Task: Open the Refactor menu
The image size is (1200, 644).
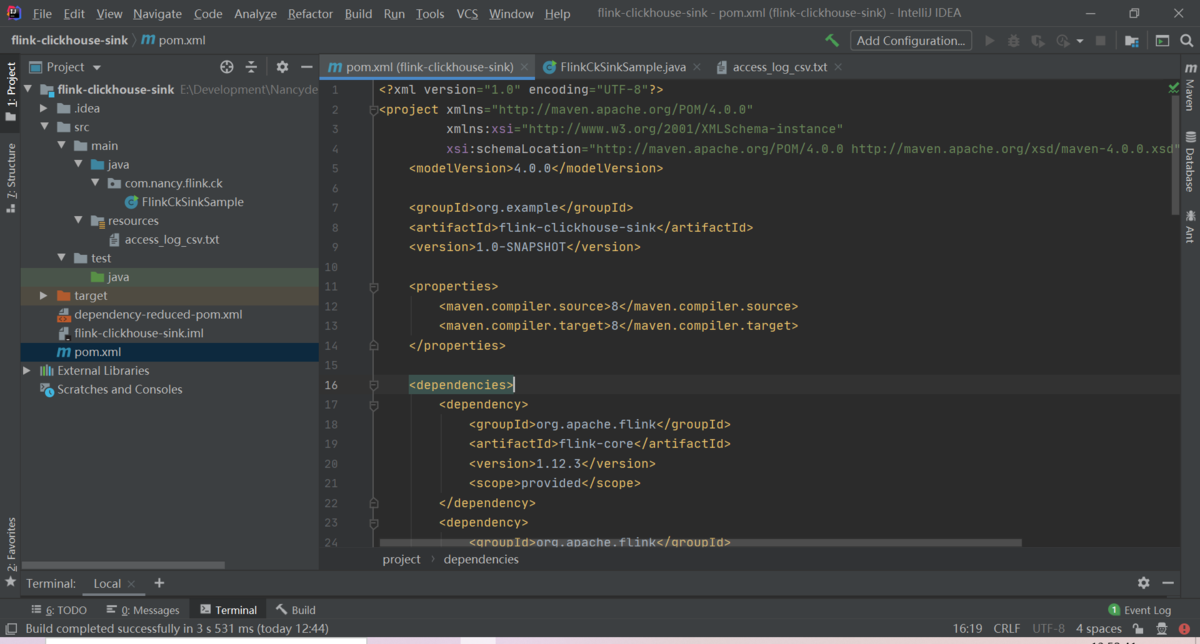Action: pyautogui.click(x=310, y=14)
